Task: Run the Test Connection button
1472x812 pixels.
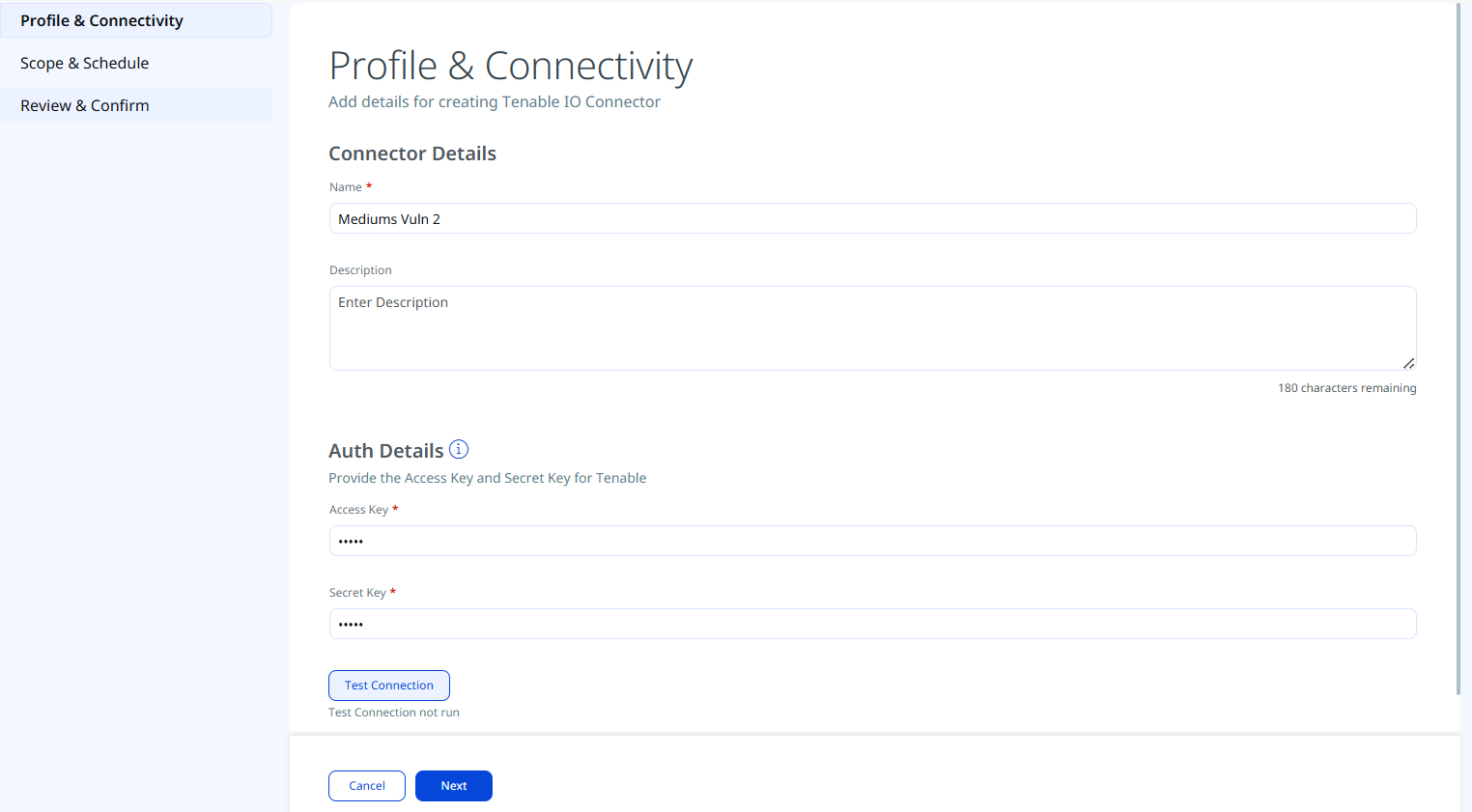Action: [389, 686]
